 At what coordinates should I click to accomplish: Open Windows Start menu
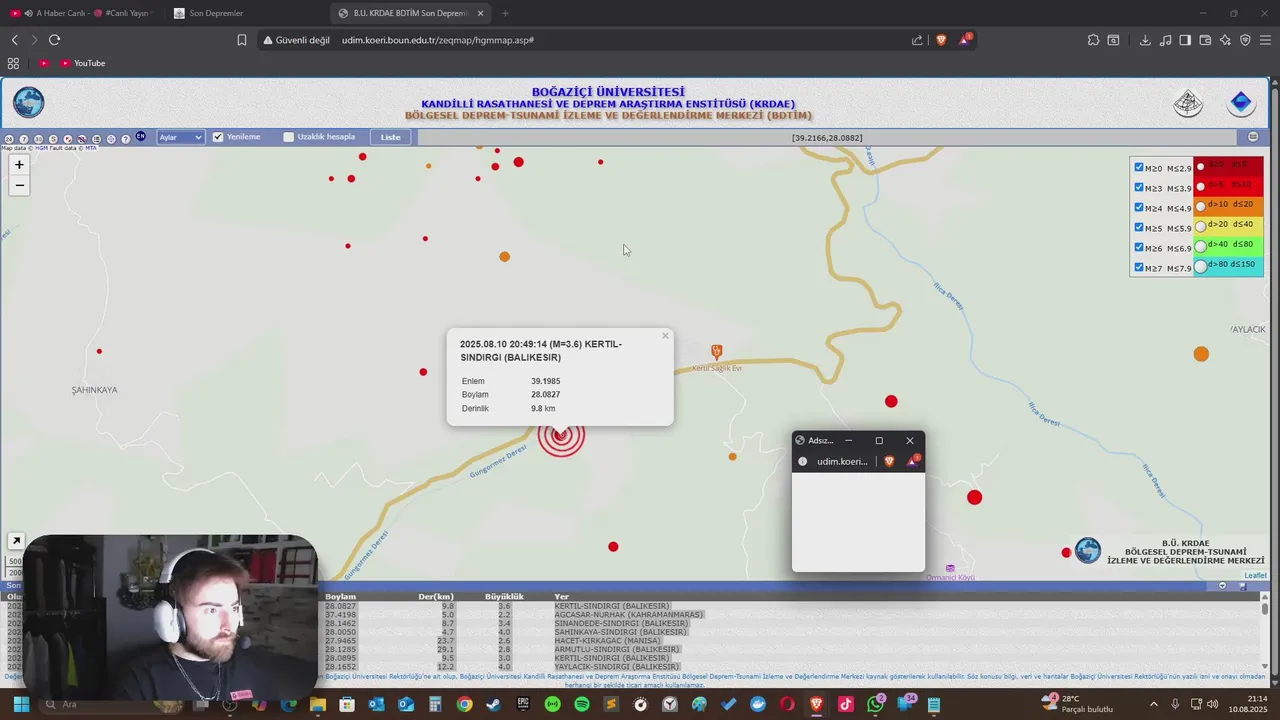tap(21, 704)
